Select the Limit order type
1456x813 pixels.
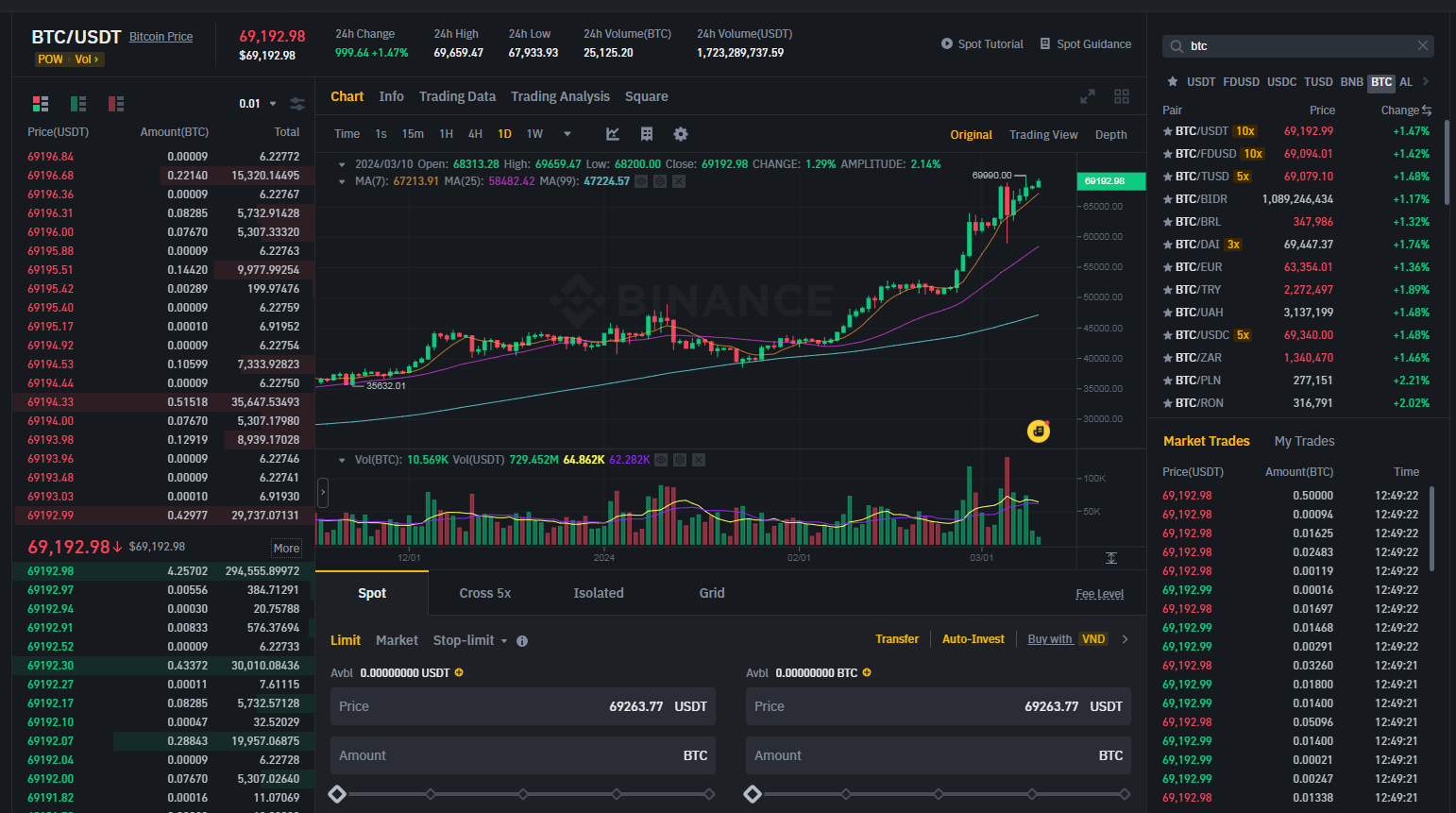pyautogui.click(x=346, y=640)
